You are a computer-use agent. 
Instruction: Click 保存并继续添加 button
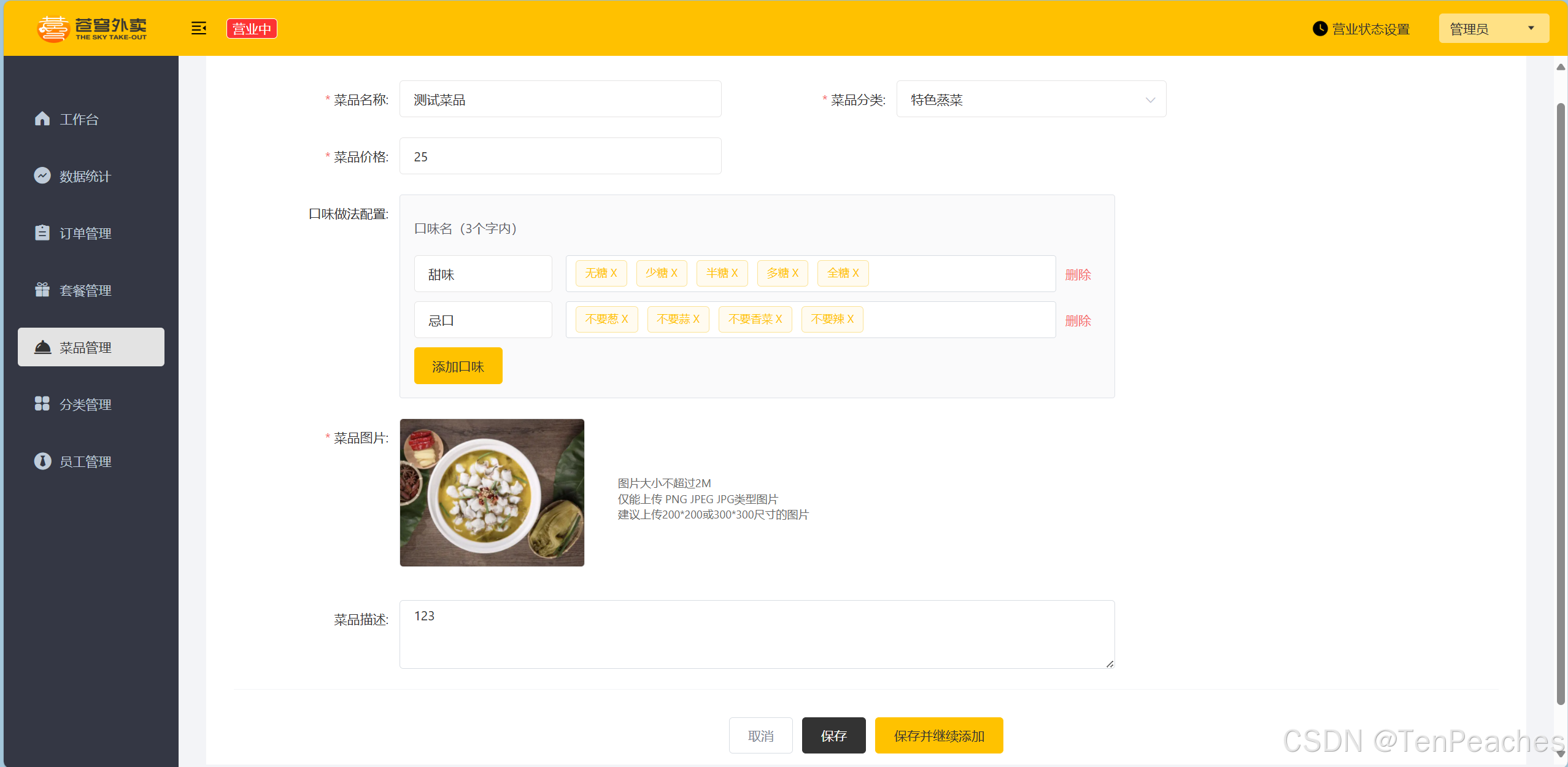(939, 735)
